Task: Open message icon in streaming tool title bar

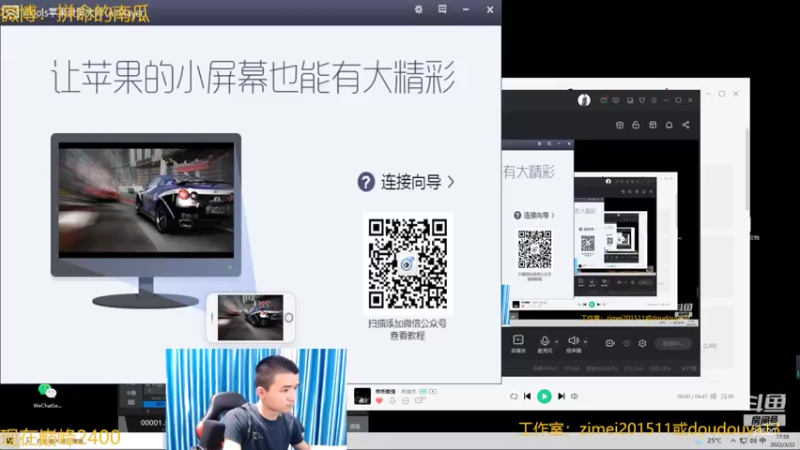Action: pos(616,100)
